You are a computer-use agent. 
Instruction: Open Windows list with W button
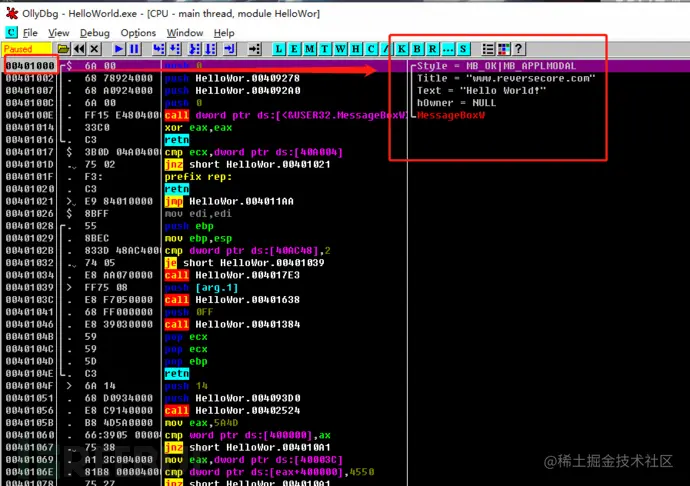coord(340,49)
